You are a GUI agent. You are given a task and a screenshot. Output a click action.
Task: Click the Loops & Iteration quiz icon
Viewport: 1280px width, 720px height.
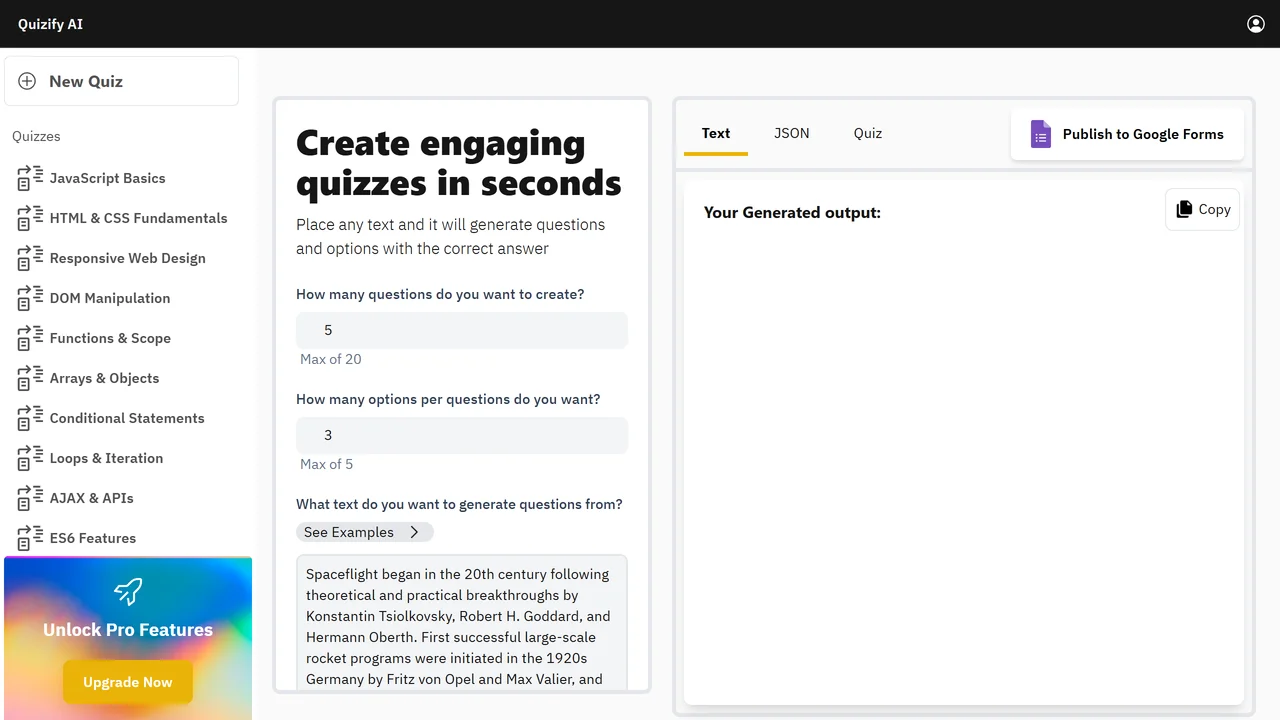coord(31,458)
